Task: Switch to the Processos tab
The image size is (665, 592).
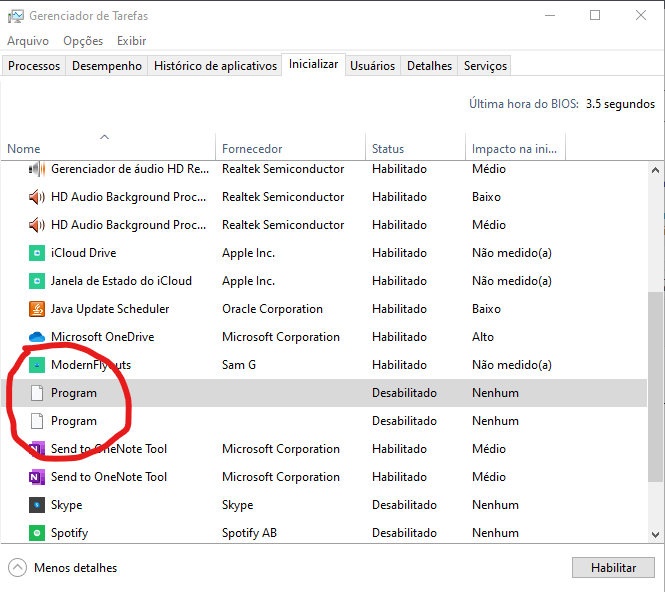Action: click(34, 66)
